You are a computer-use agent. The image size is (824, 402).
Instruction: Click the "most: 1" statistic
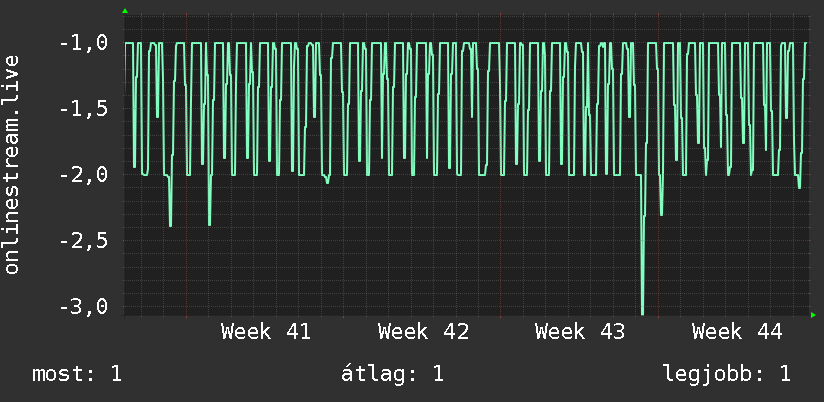[77, 375]
